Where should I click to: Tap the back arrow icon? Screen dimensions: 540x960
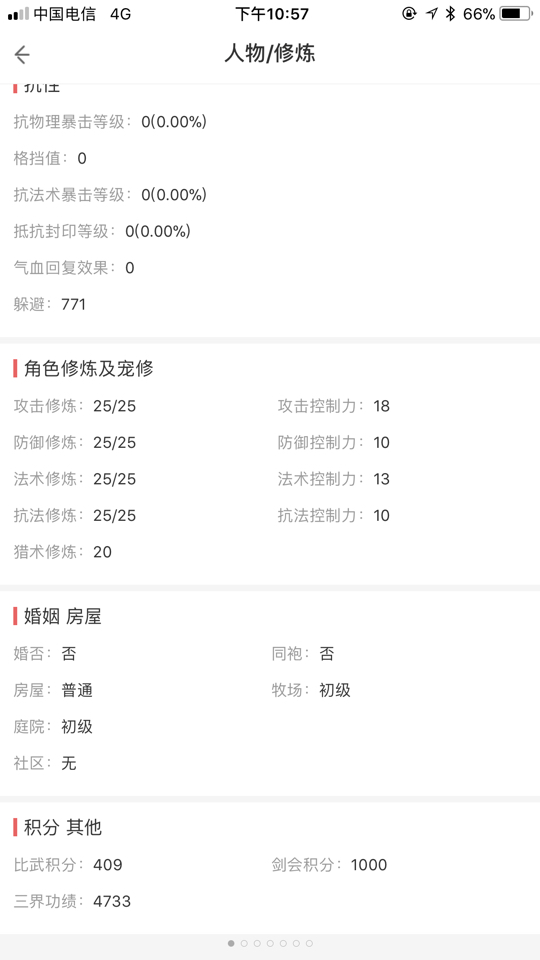pos(22,55)
